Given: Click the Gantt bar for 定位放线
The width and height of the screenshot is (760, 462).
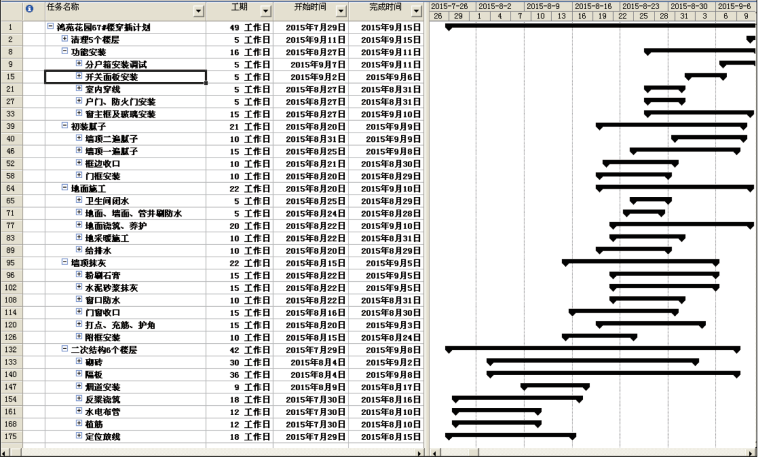Looking at the screenshot, I should (x=509, y=436).
